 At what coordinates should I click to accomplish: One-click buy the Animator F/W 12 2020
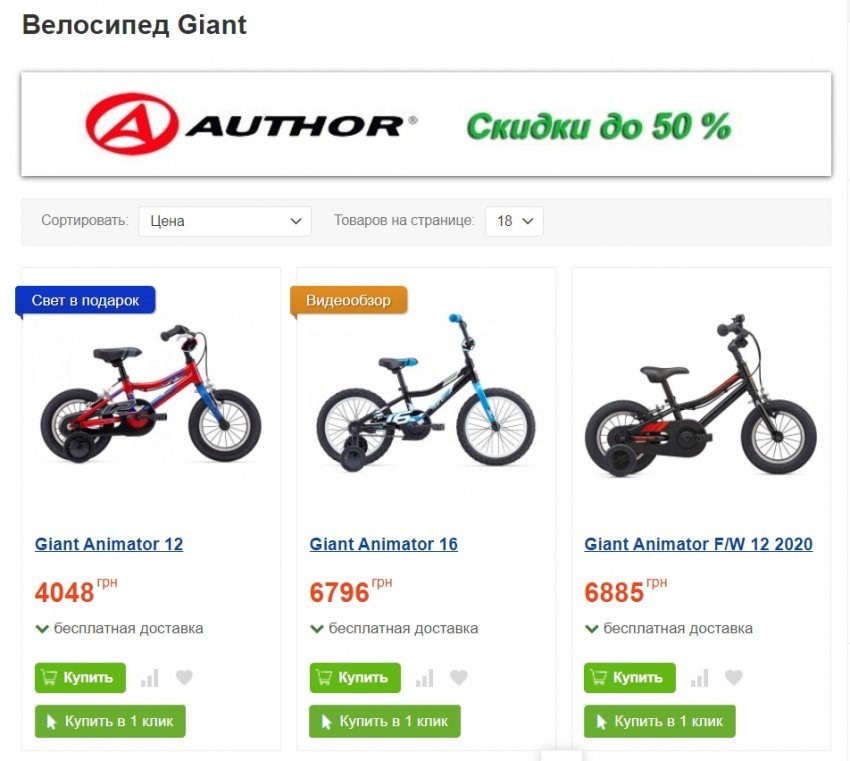pos(660,721)
